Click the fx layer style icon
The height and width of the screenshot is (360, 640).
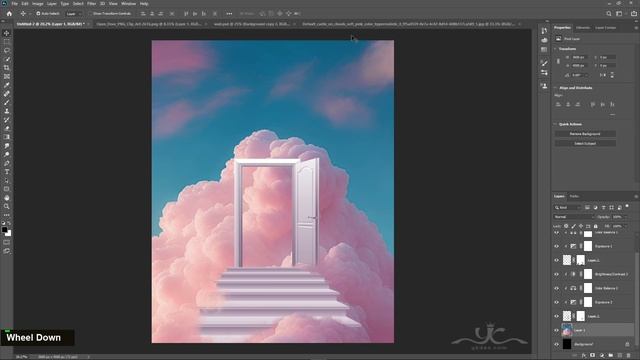(584, 356)
